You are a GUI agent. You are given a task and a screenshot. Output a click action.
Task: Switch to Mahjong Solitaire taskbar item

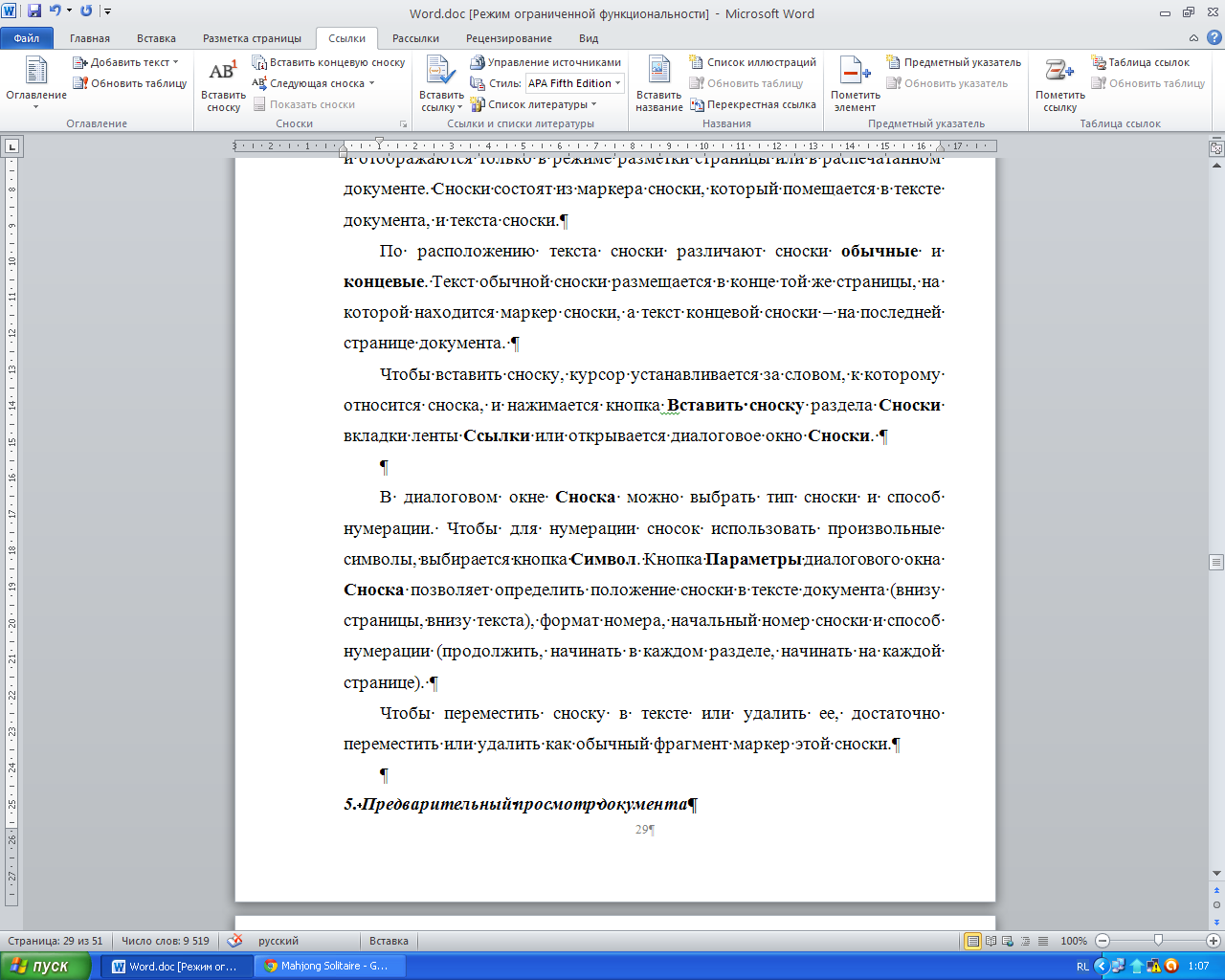click(x=330, y=967)
